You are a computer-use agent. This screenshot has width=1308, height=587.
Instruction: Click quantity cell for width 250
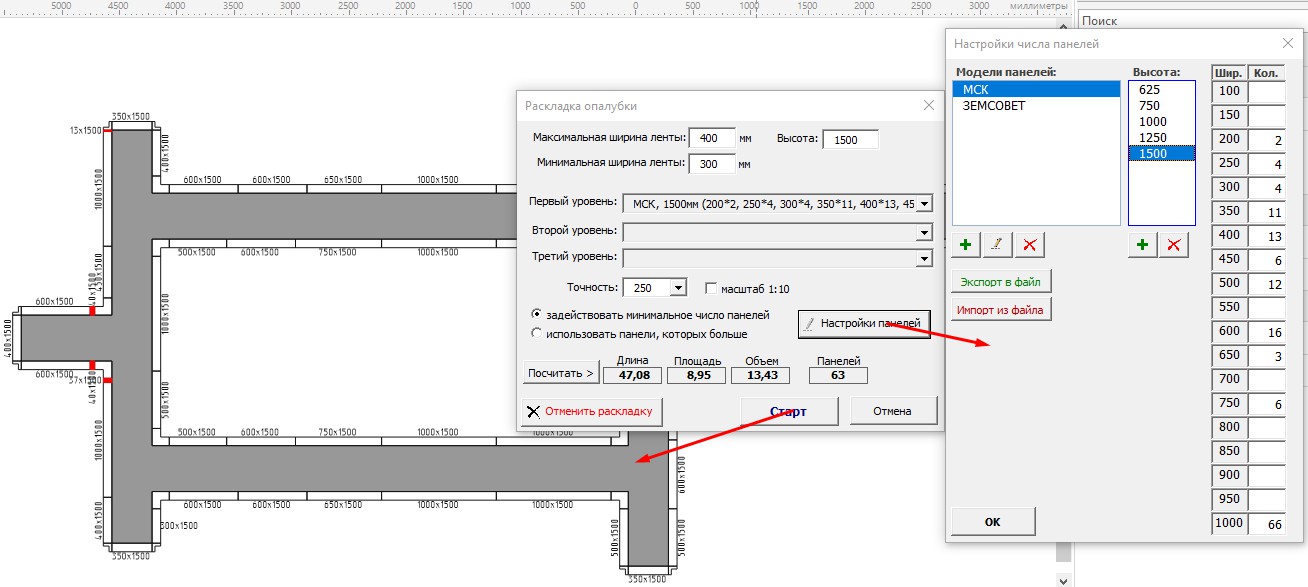1266,164
